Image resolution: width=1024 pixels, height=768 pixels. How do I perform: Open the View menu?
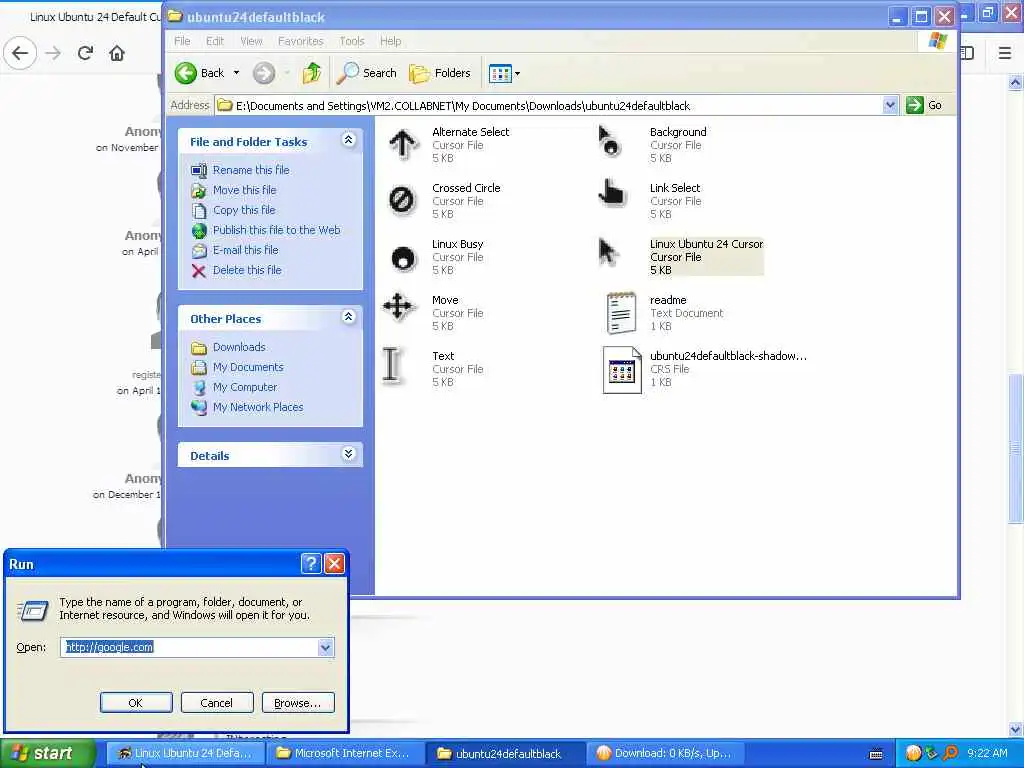click(x=251, y=41)
